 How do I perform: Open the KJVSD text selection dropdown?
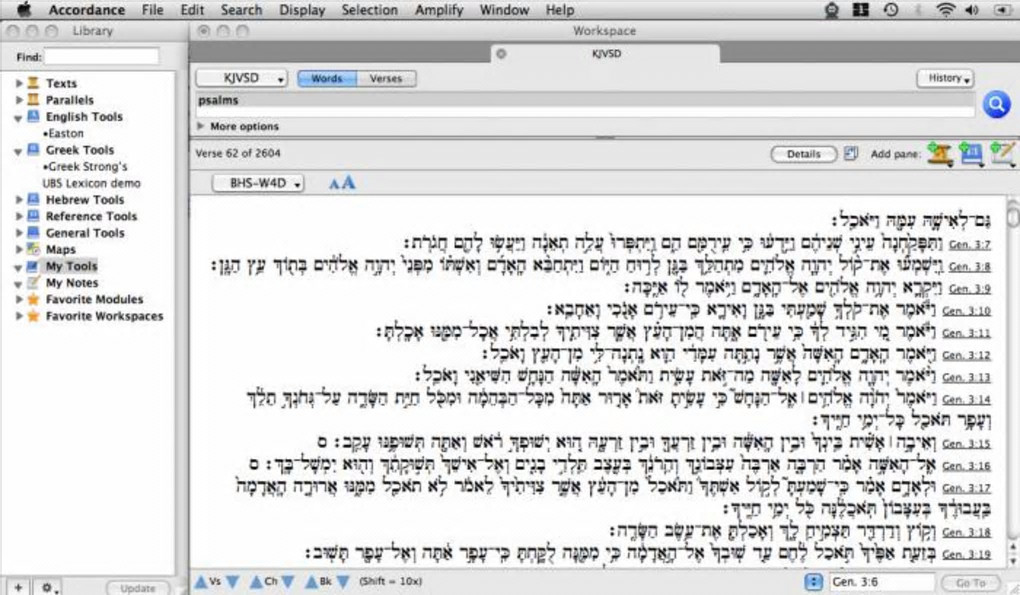241,78
